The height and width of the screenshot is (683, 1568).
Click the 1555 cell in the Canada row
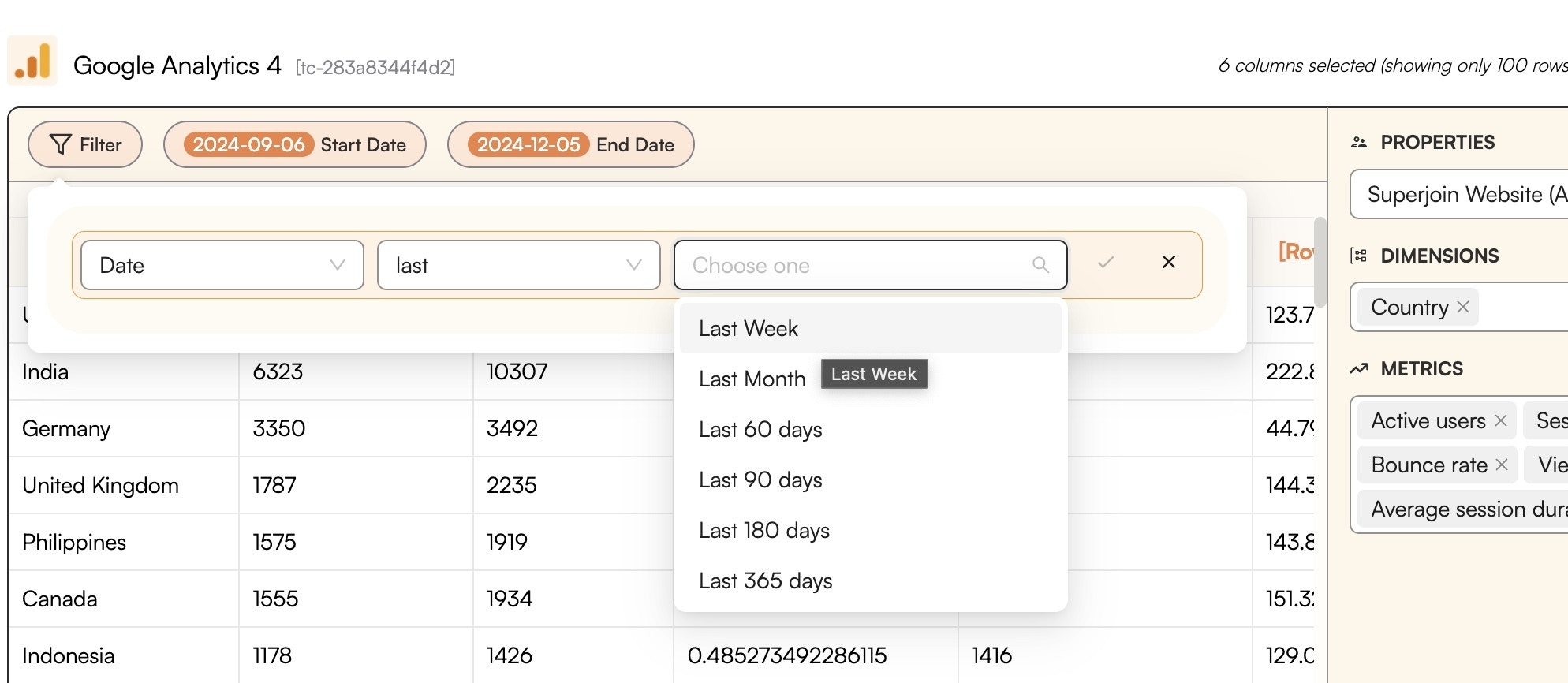(356, 599)
